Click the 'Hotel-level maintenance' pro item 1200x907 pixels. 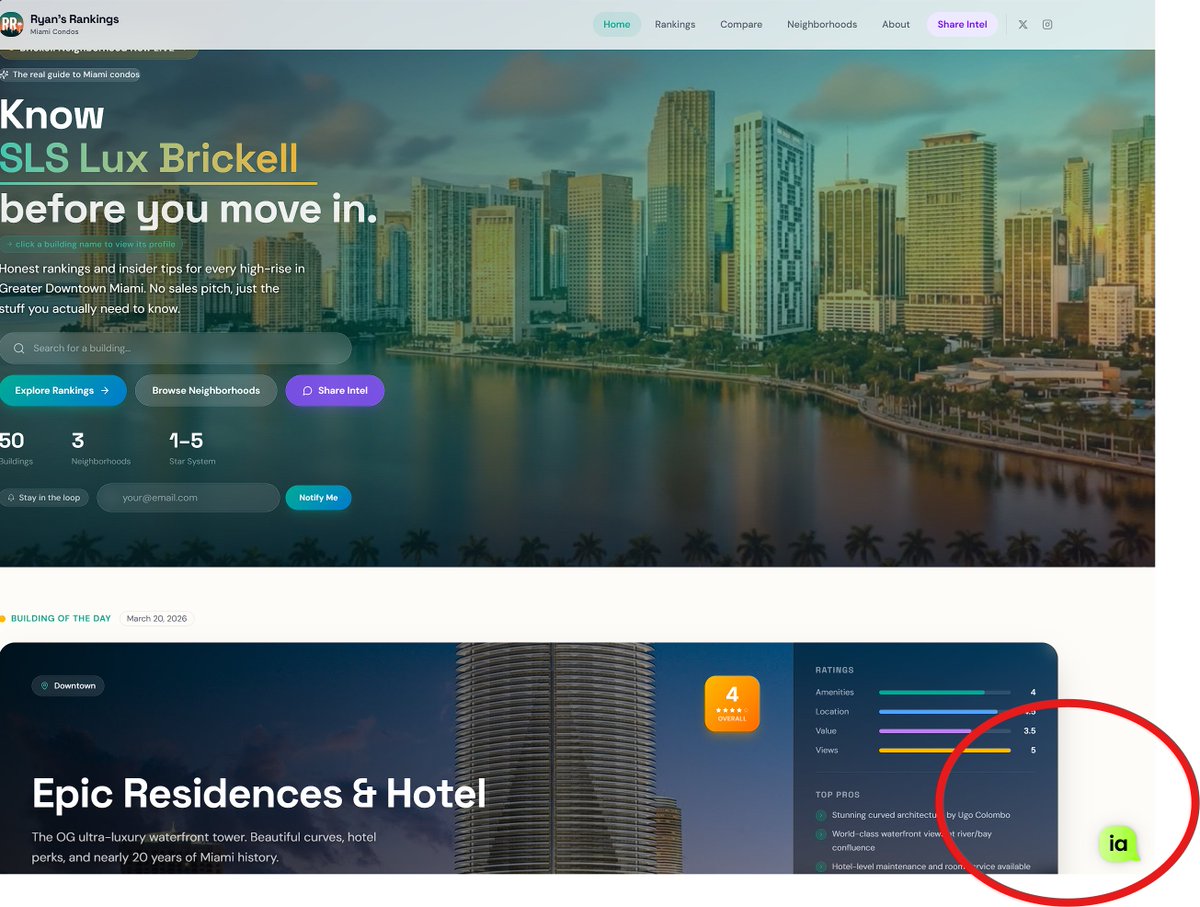930,866
